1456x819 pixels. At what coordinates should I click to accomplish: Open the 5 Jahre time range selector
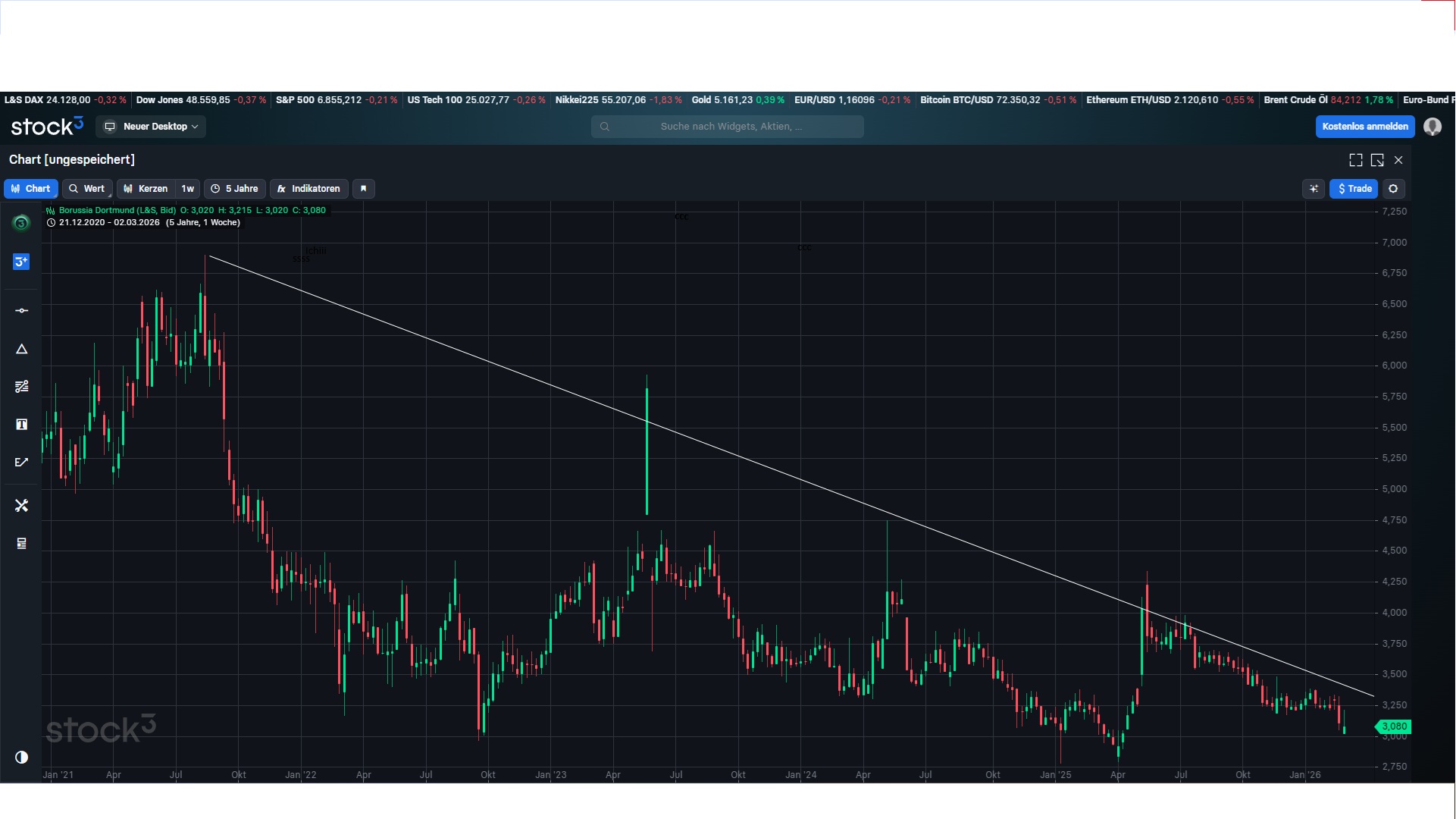tap(234, 189)
